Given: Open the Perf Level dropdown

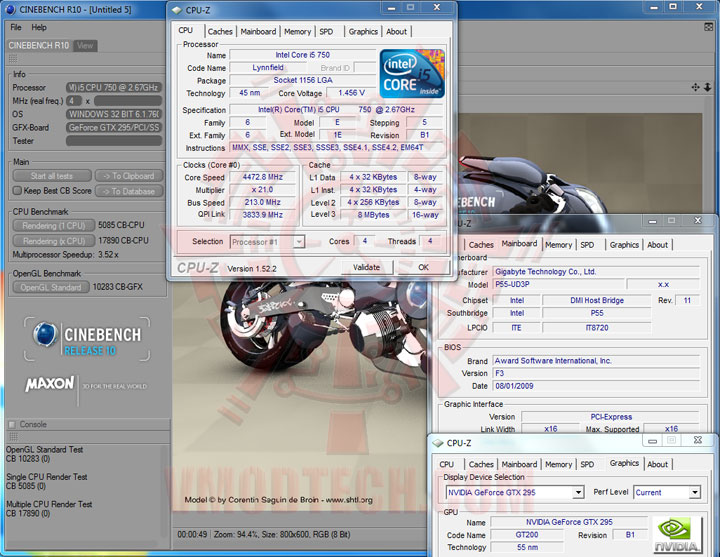Looking at the screenshot, I should (664, 492).
